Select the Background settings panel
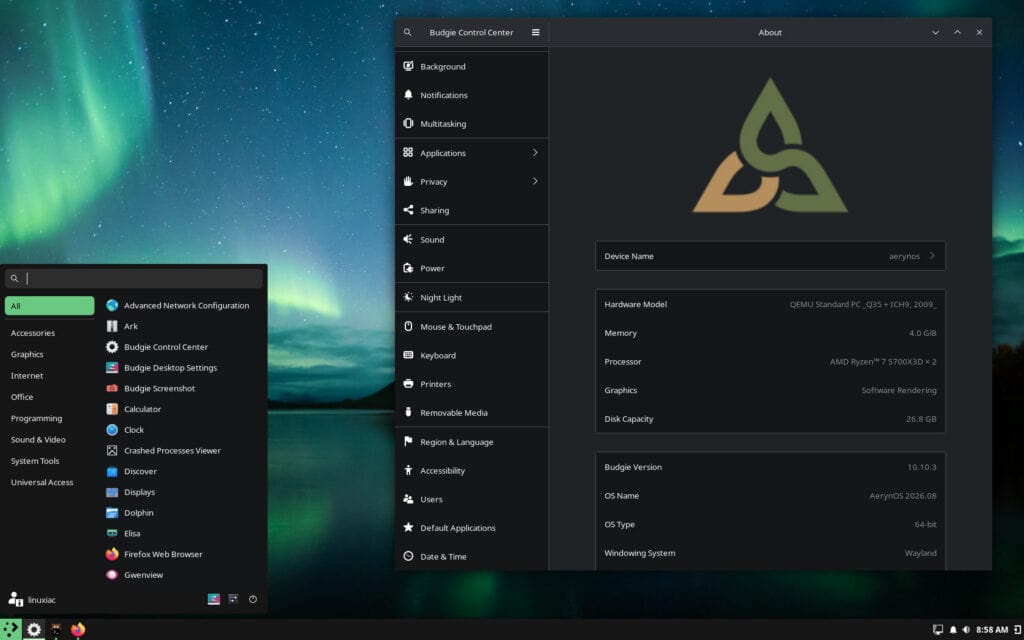Image resolution: width=1024 pixels, height=640 pixels. 472,67
